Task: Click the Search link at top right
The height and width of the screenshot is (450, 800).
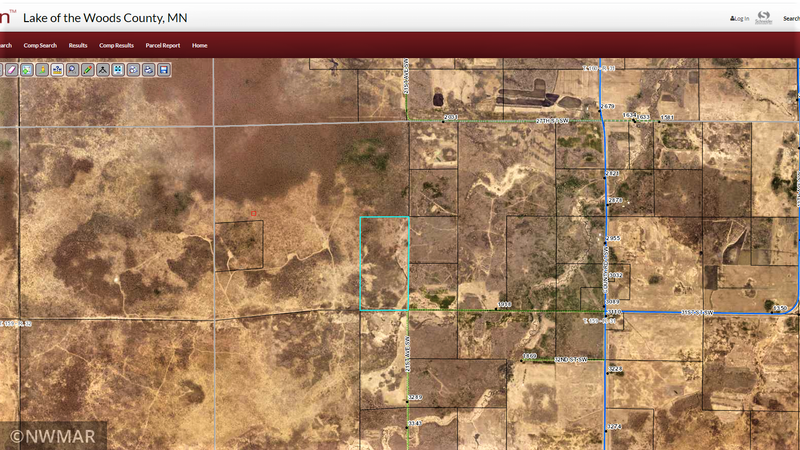Action: tap(791, 18)
